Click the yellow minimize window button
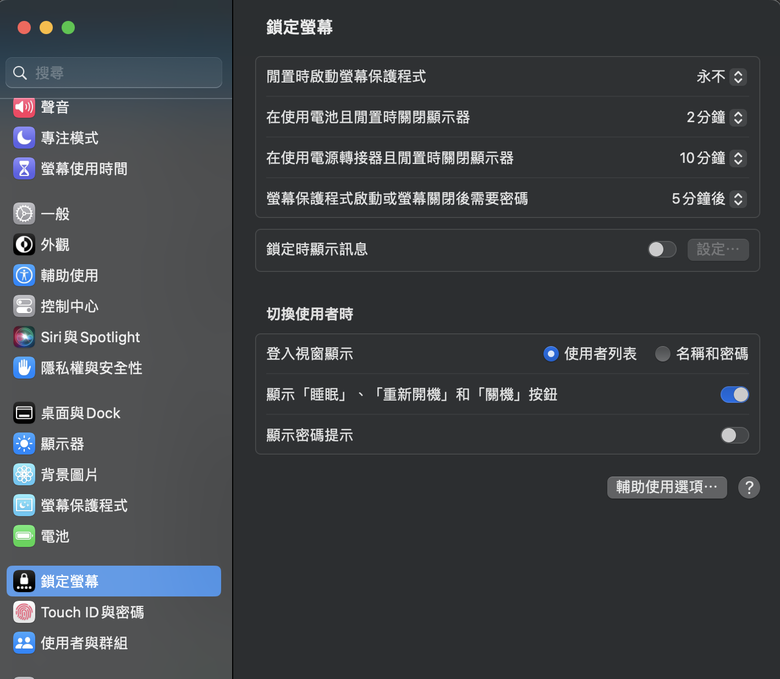 click(46, 27)
